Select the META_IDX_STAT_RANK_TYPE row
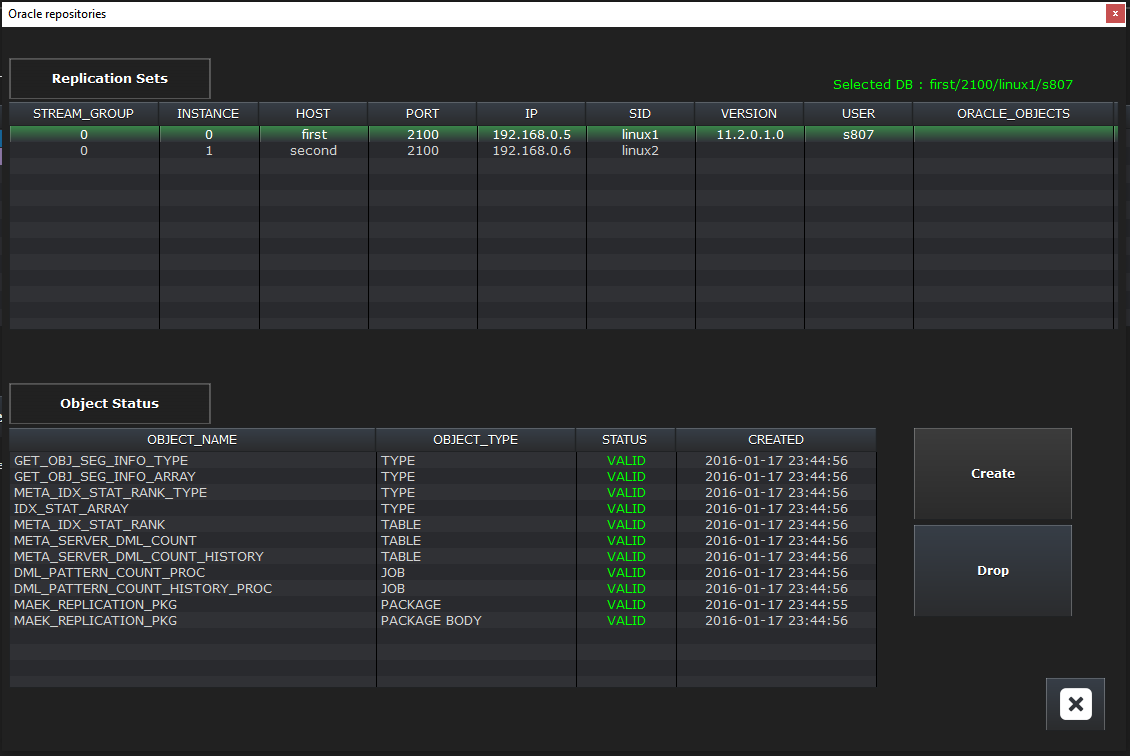The height and width of the screenshot is (756, 1130). (442, 492)
